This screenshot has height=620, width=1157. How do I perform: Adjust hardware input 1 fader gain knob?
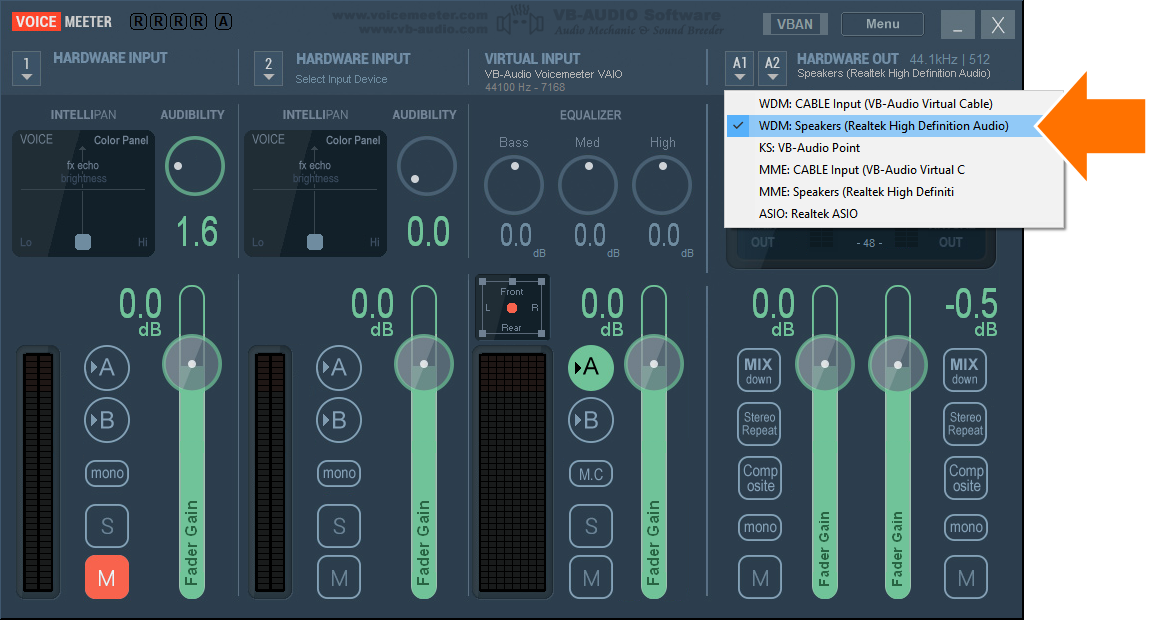[x=192, y=364]
